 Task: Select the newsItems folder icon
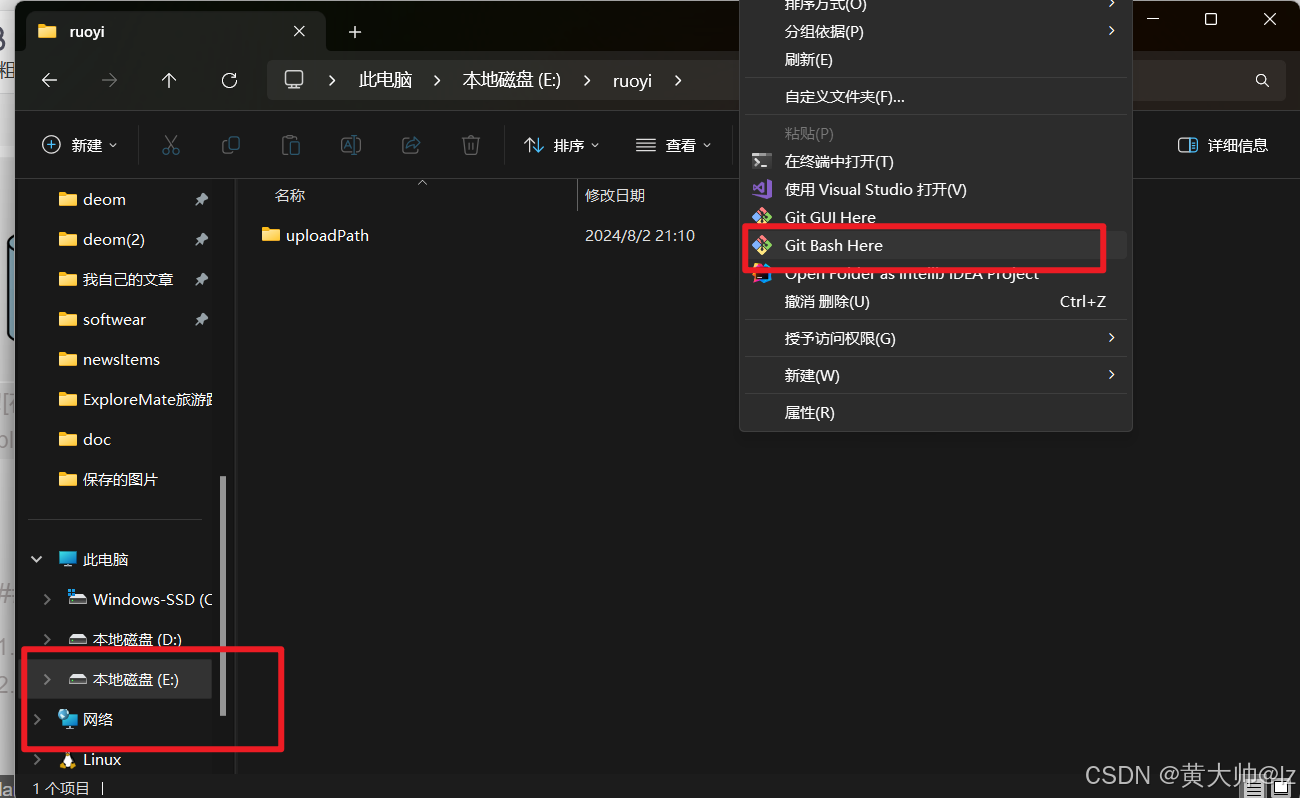[x=68, y=359]
